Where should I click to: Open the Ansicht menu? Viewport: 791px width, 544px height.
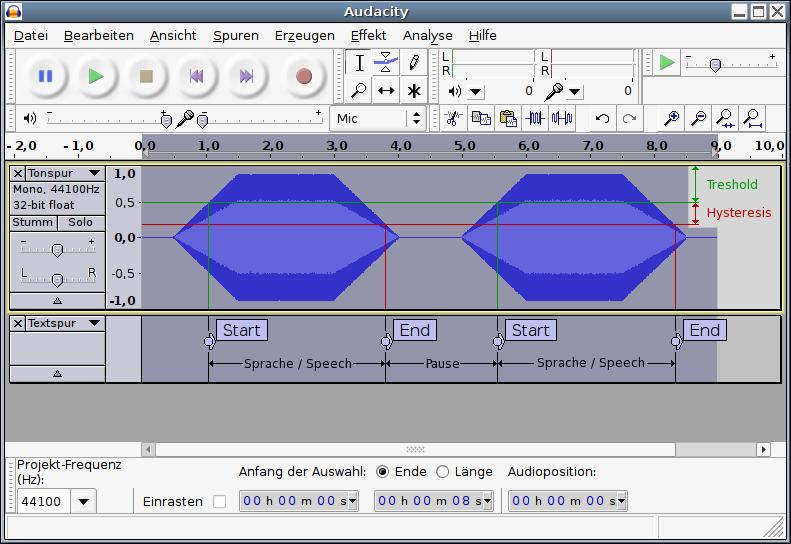(x=173, y=35)
